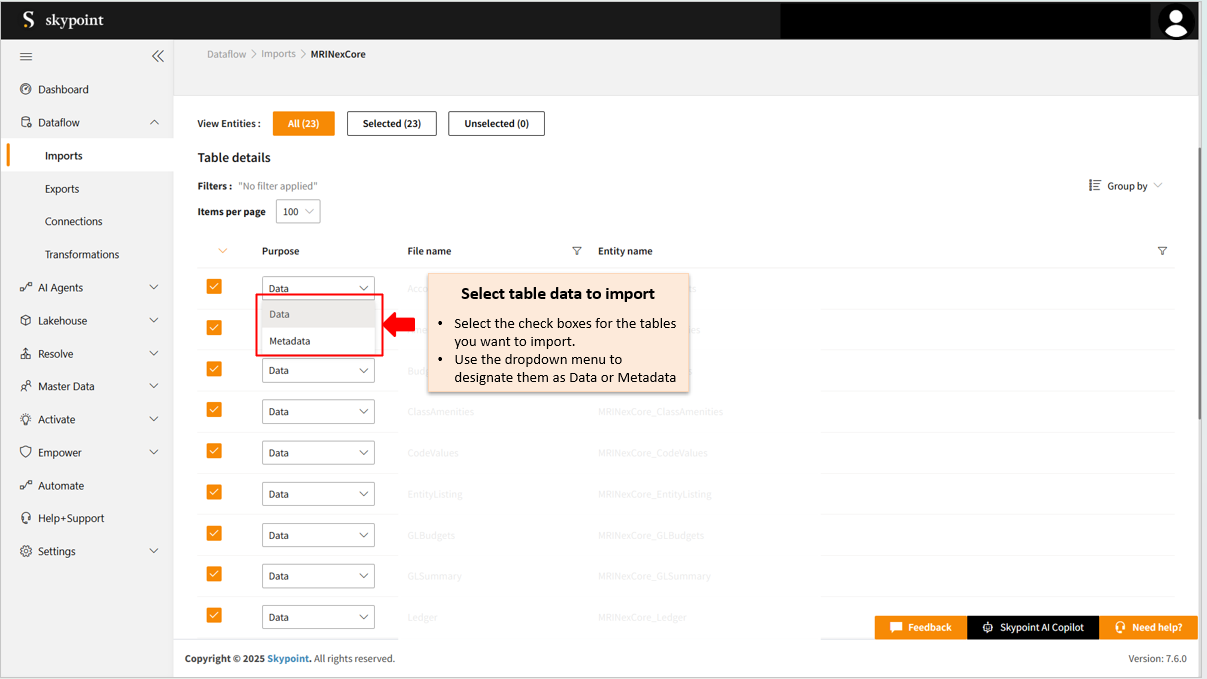
Task: Click the File name column filter icon
Action: click(x=577, y=251)
